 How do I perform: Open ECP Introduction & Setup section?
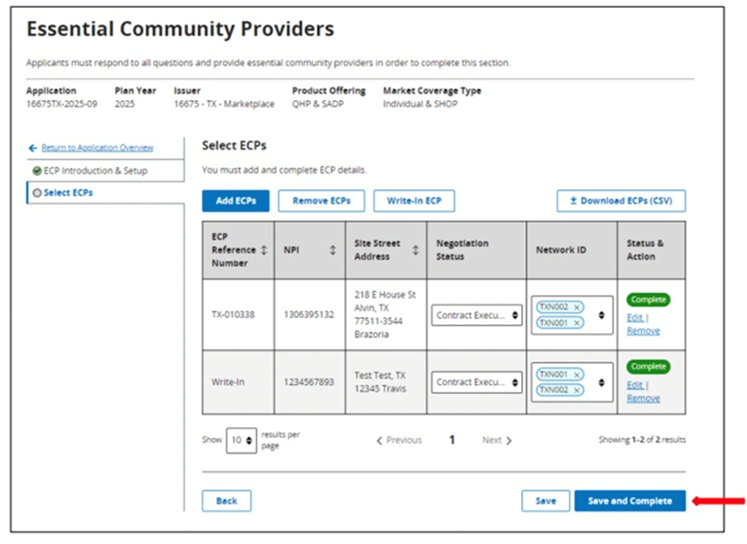95,171
